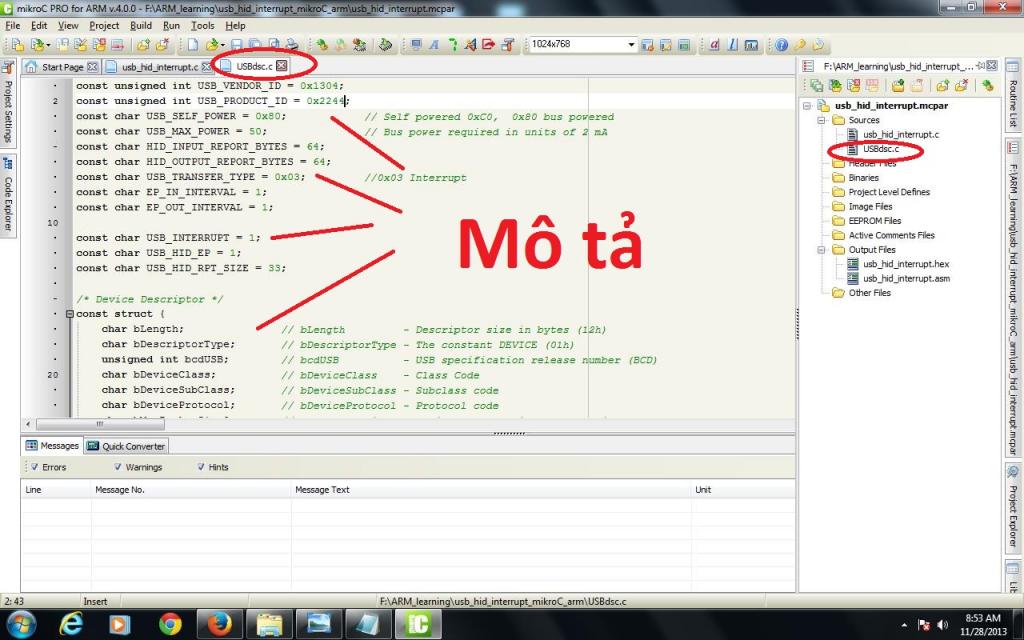Viewport: 1024px width, 640px height.
Task: Click the Open File folder icon
Action: pos(211,44)
